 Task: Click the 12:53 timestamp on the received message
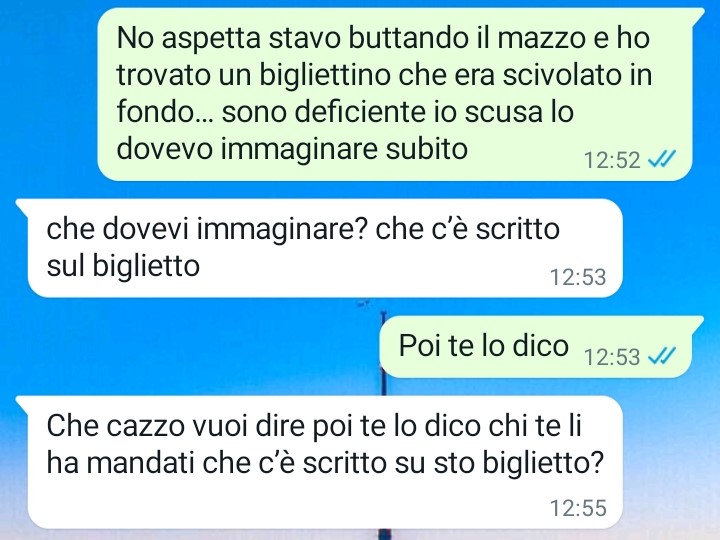578,277
